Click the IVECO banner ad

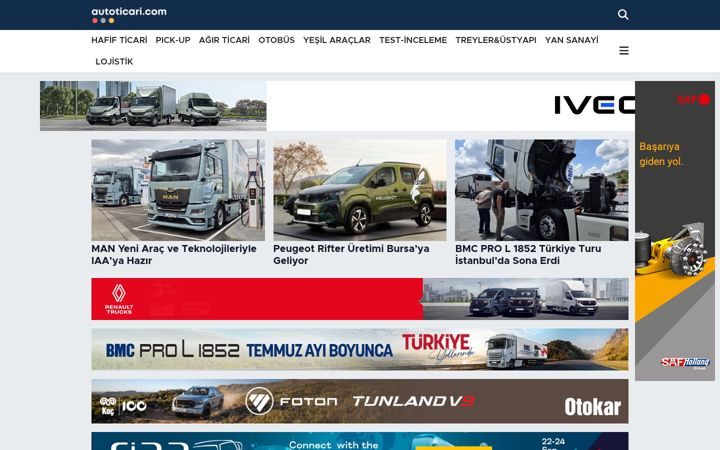[x=337, y=106]
